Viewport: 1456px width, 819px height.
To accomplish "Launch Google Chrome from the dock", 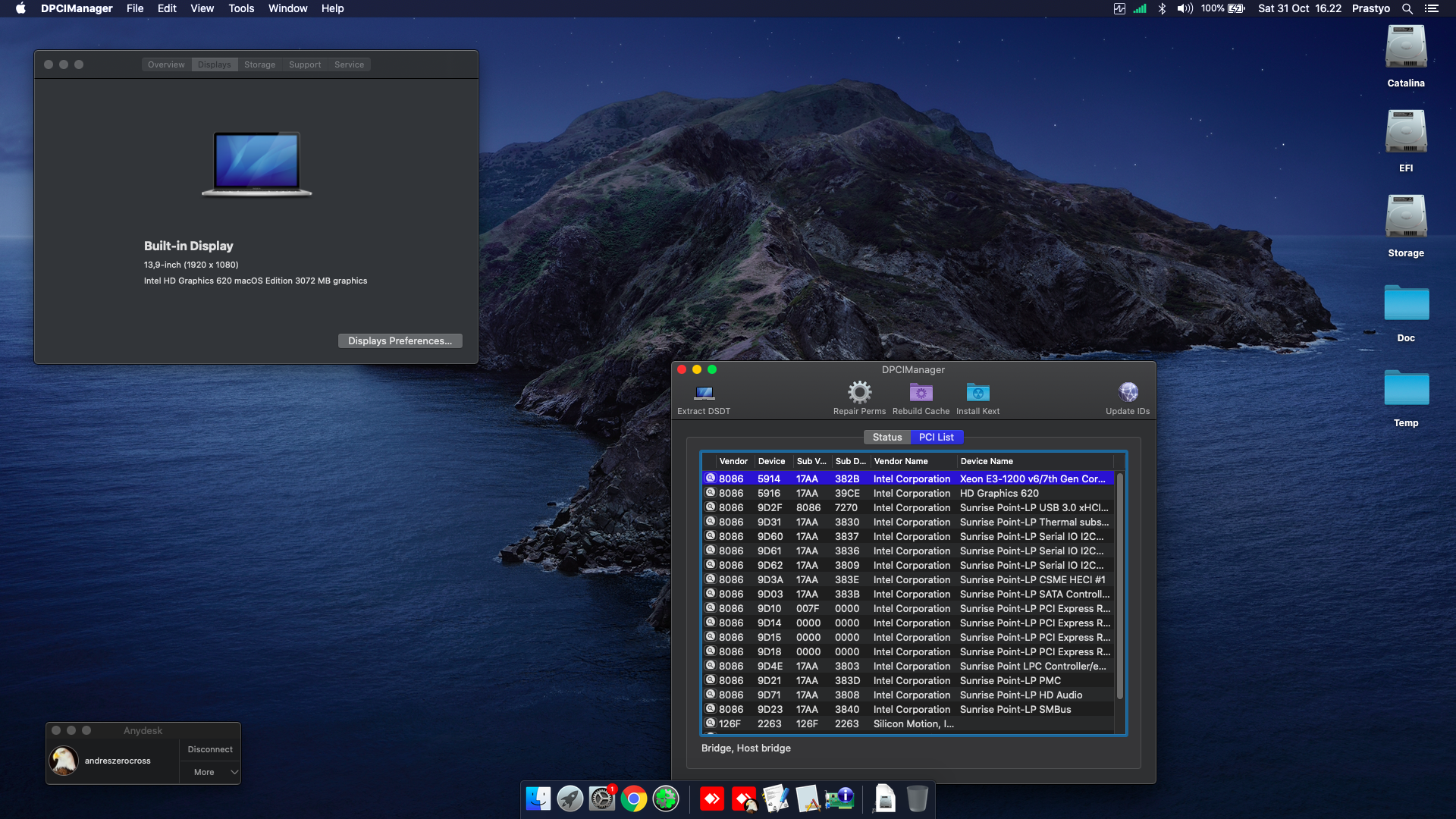I will (x=634, y=799).
